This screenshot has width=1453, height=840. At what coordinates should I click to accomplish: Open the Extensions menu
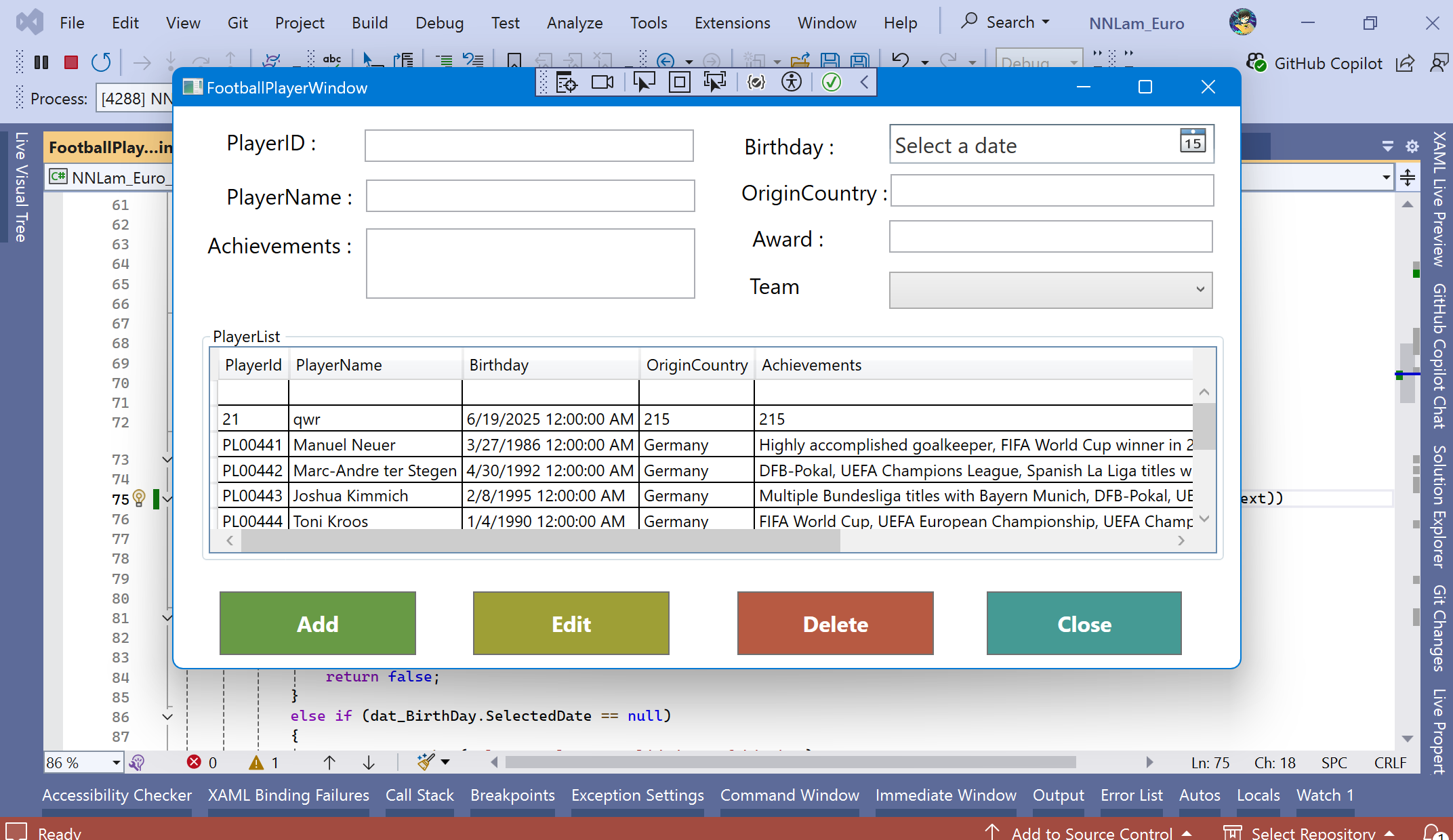pyautogui.click(x=732, y=22)
